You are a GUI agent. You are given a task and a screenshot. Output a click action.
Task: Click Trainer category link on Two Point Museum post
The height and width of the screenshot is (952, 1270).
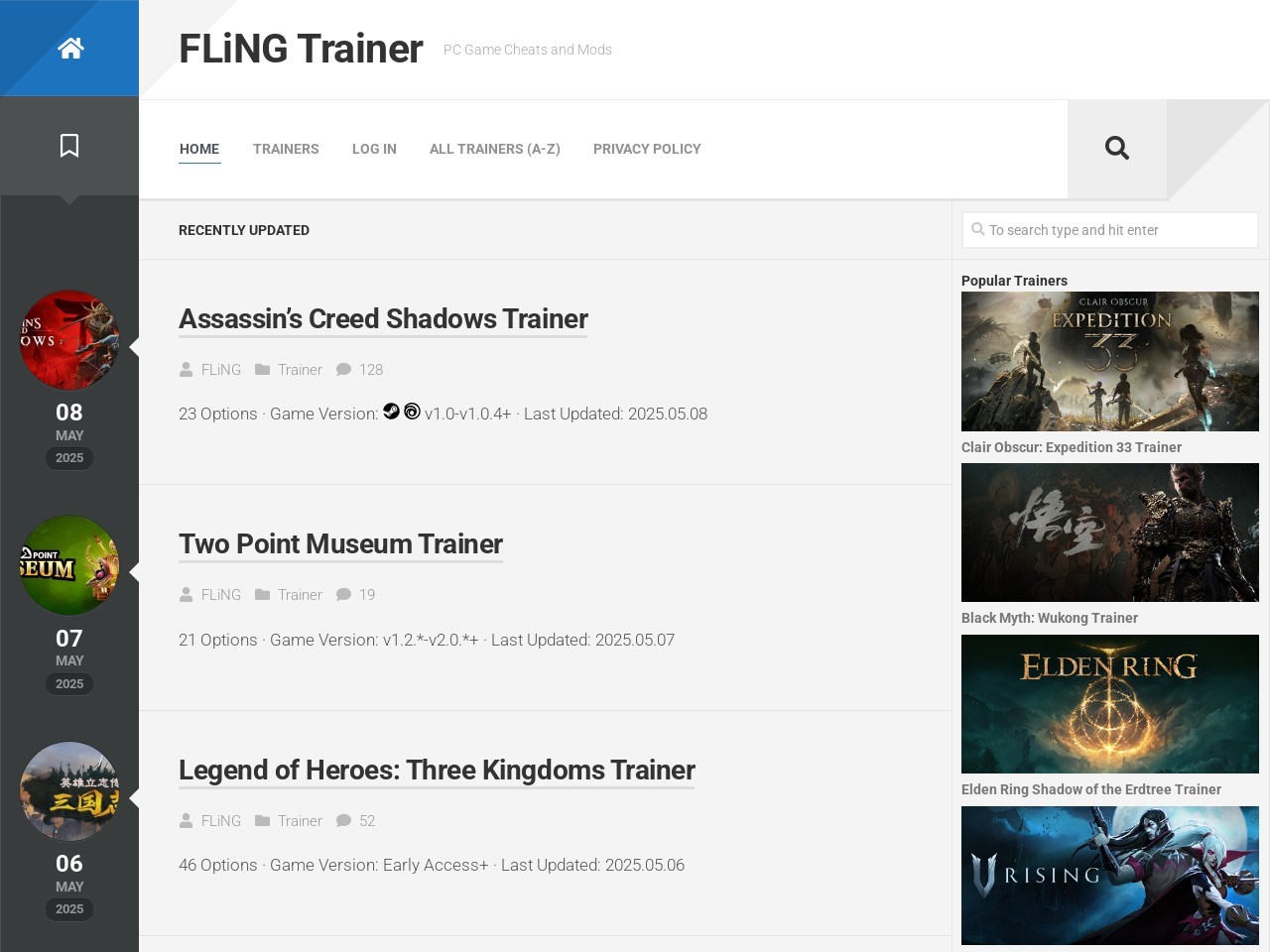(x=300, y=594)
